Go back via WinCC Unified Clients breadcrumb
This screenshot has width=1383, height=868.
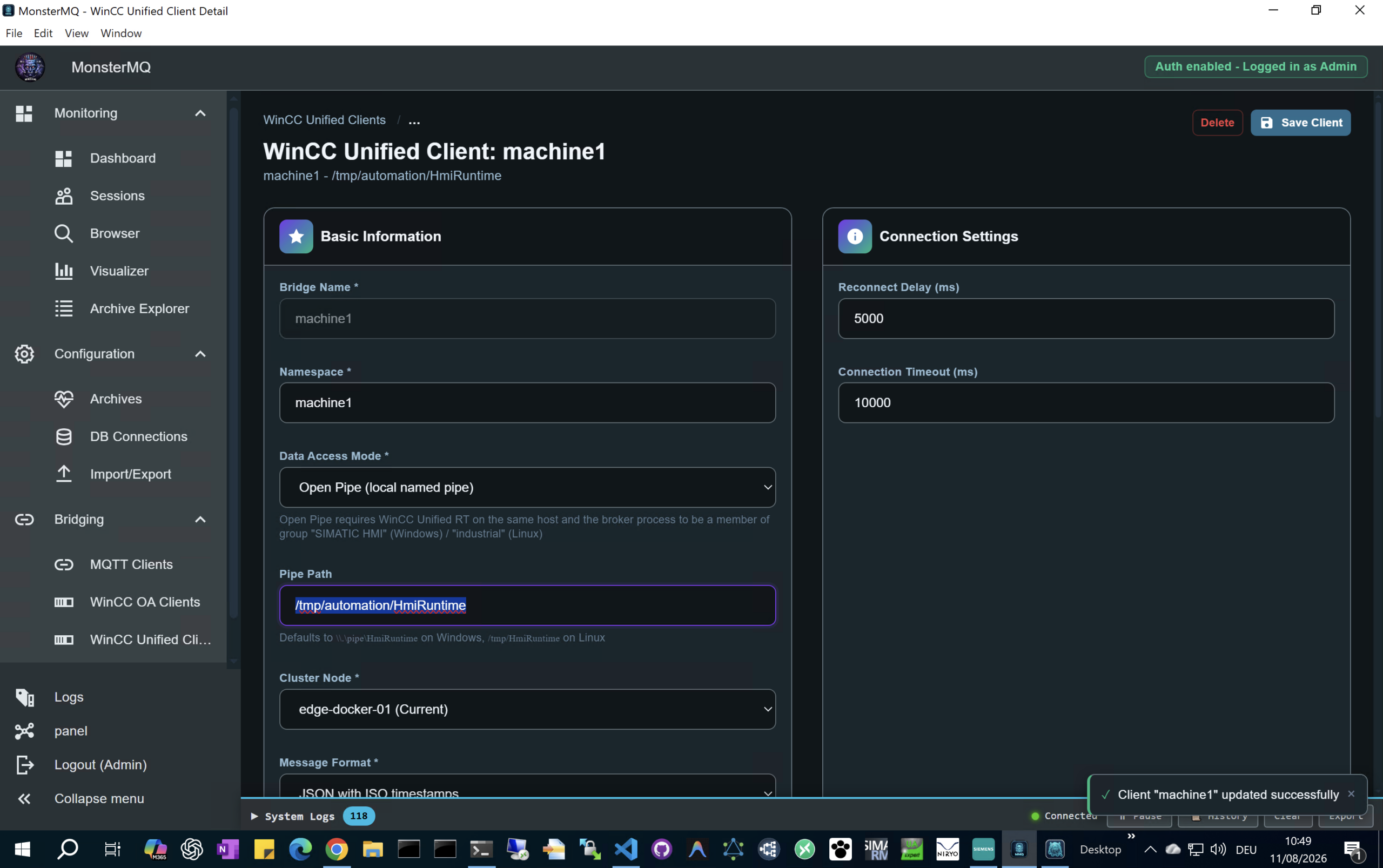click(x=324, y=120)
